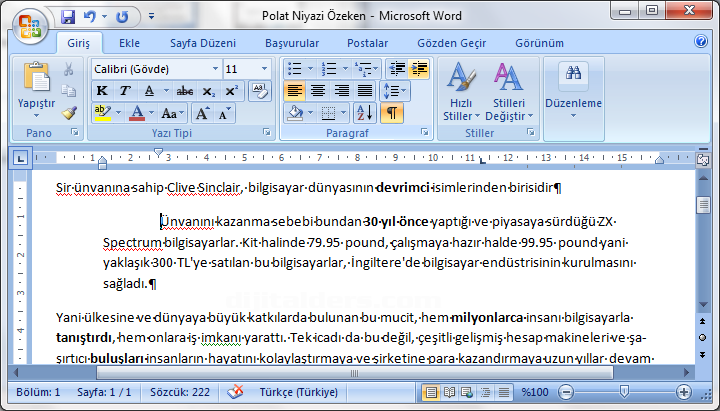Toggle subscript x₂ button
Viewport: 720px width, 411px height.
pos(208,91)
